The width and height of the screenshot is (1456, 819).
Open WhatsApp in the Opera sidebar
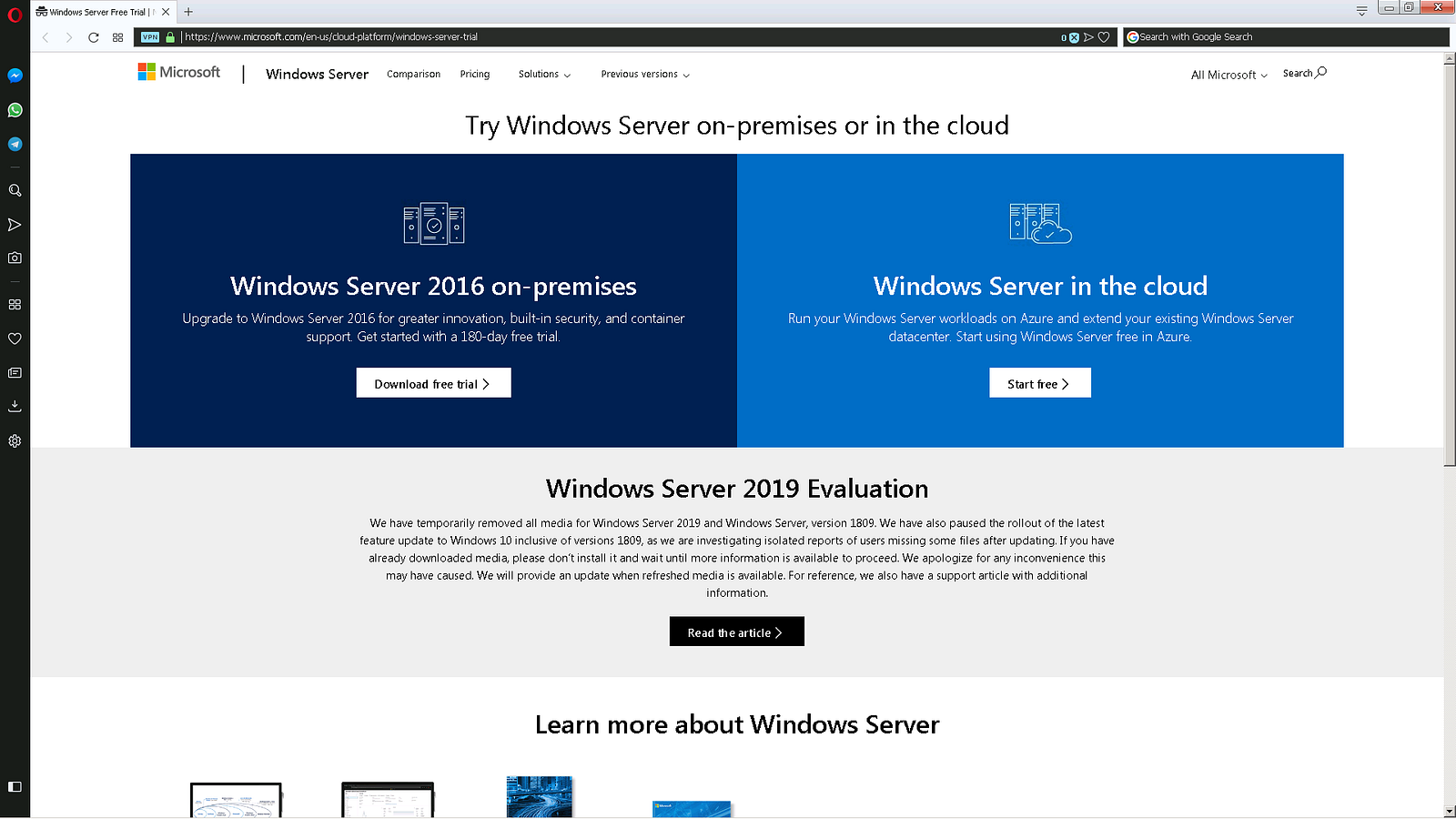[15, 110]
